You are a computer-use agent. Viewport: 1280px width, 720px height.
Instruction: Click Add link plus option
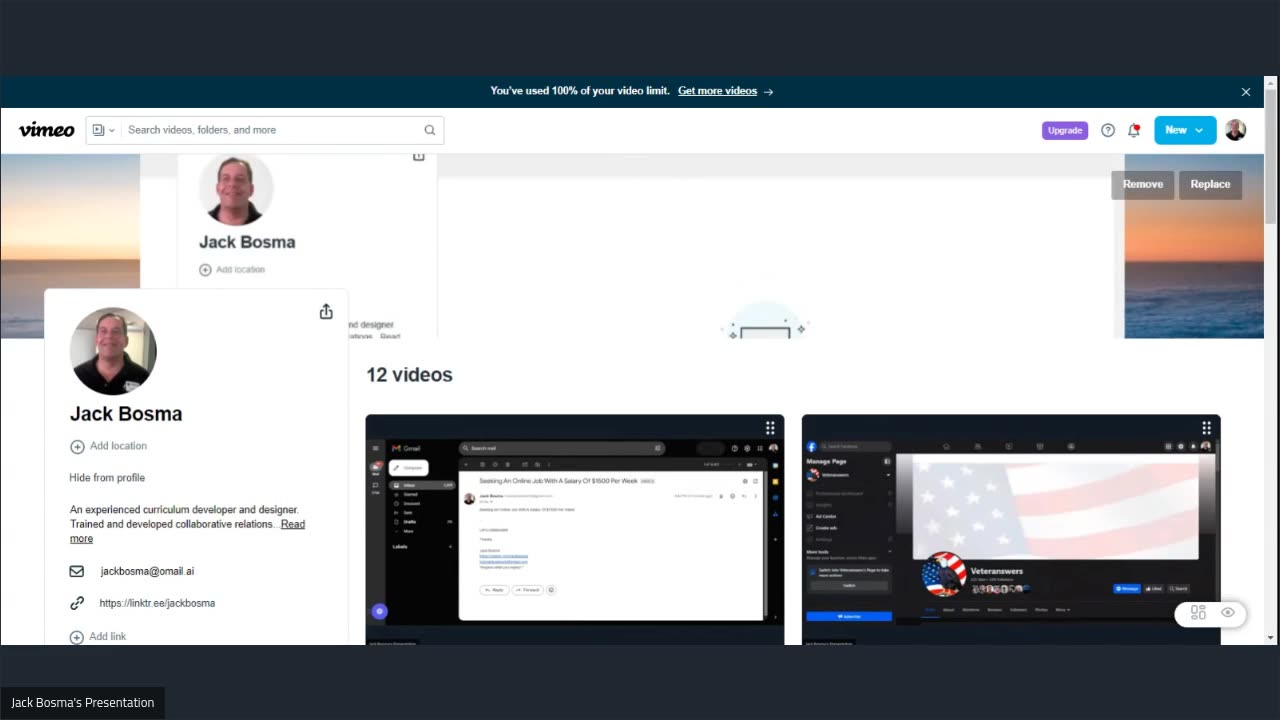pos(98,637)
